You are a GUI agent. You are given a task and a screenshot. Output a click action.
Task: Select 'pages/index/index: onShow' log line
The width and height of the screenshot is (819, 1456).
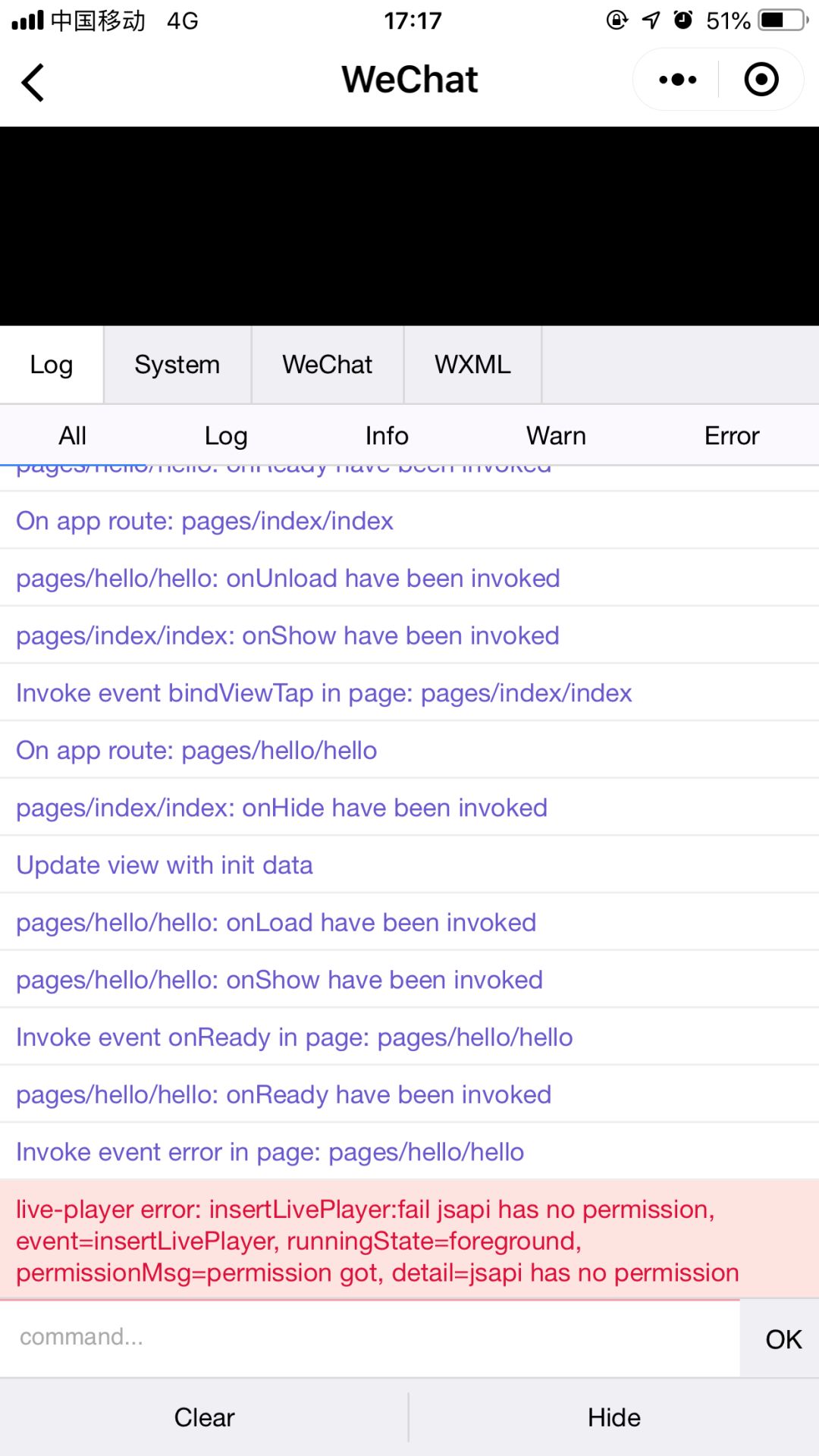(x=409, y=635)
